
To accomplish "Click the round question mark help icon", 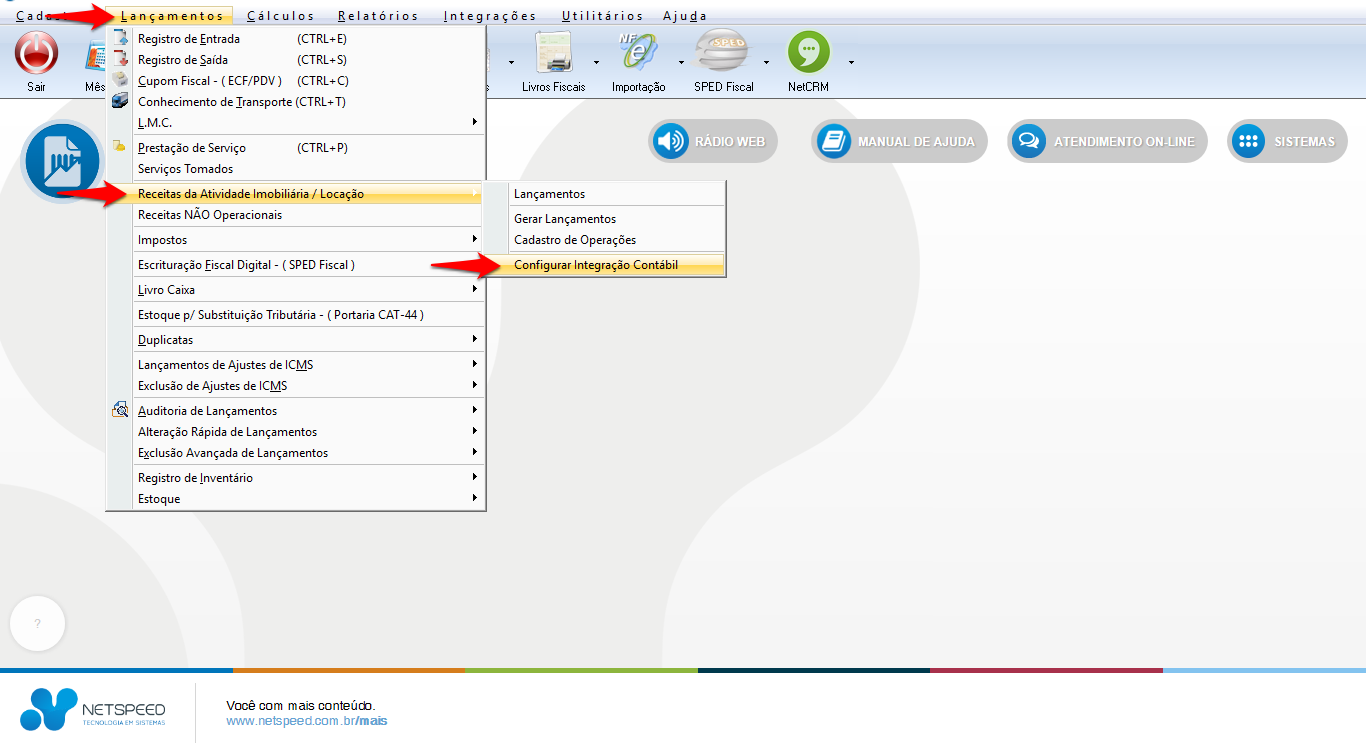I will pyautogui.click(x=37, y=624).
